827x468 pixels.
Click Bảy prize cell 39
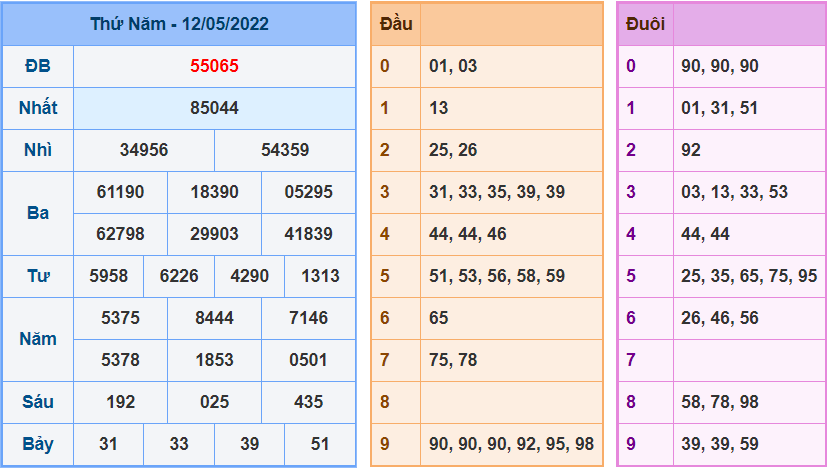click(249, 444)
